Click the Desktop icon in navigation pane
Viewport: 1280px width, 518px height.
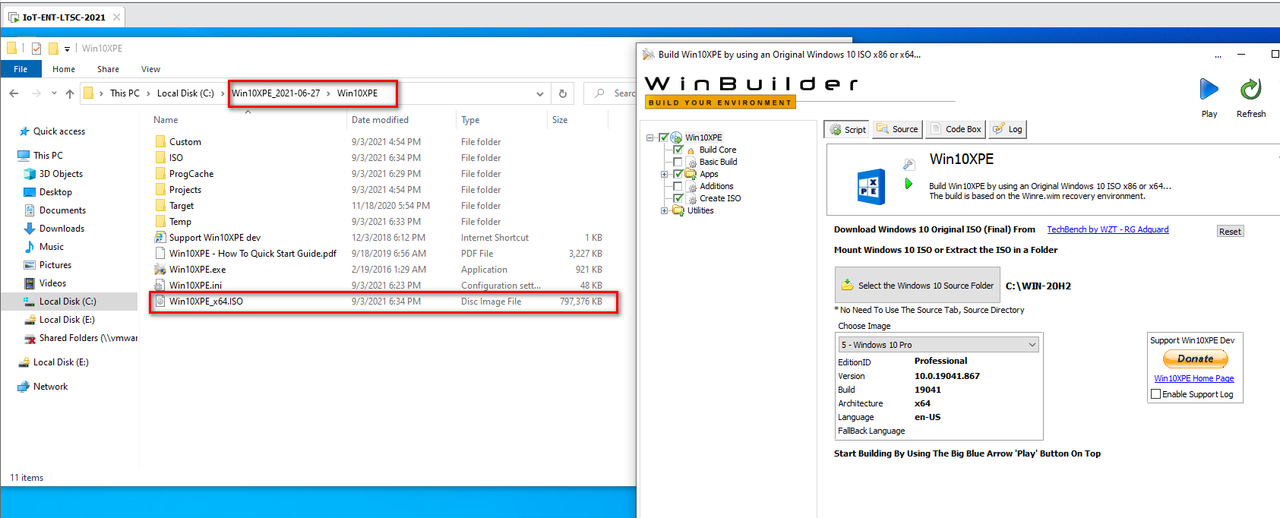[x=28, y=192]
